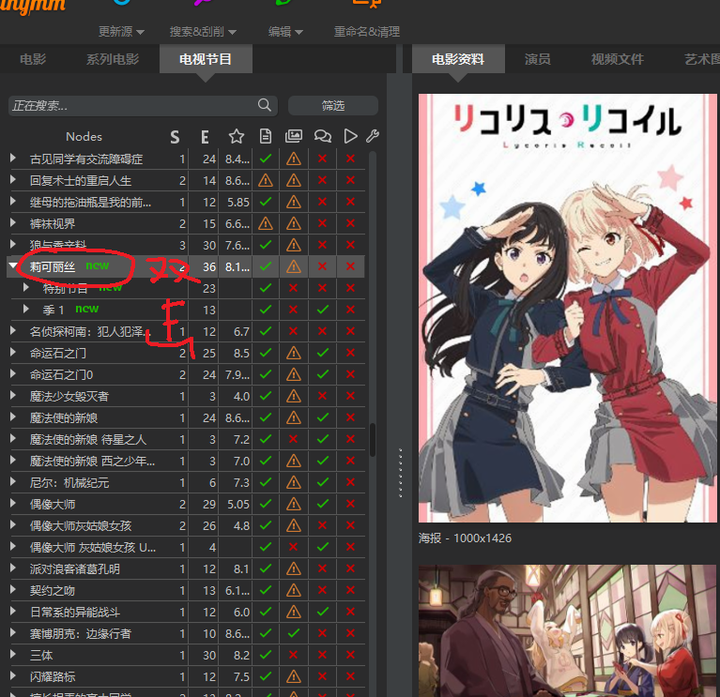
Task: Select the 电视节目 tab
Action: point(206,59)
